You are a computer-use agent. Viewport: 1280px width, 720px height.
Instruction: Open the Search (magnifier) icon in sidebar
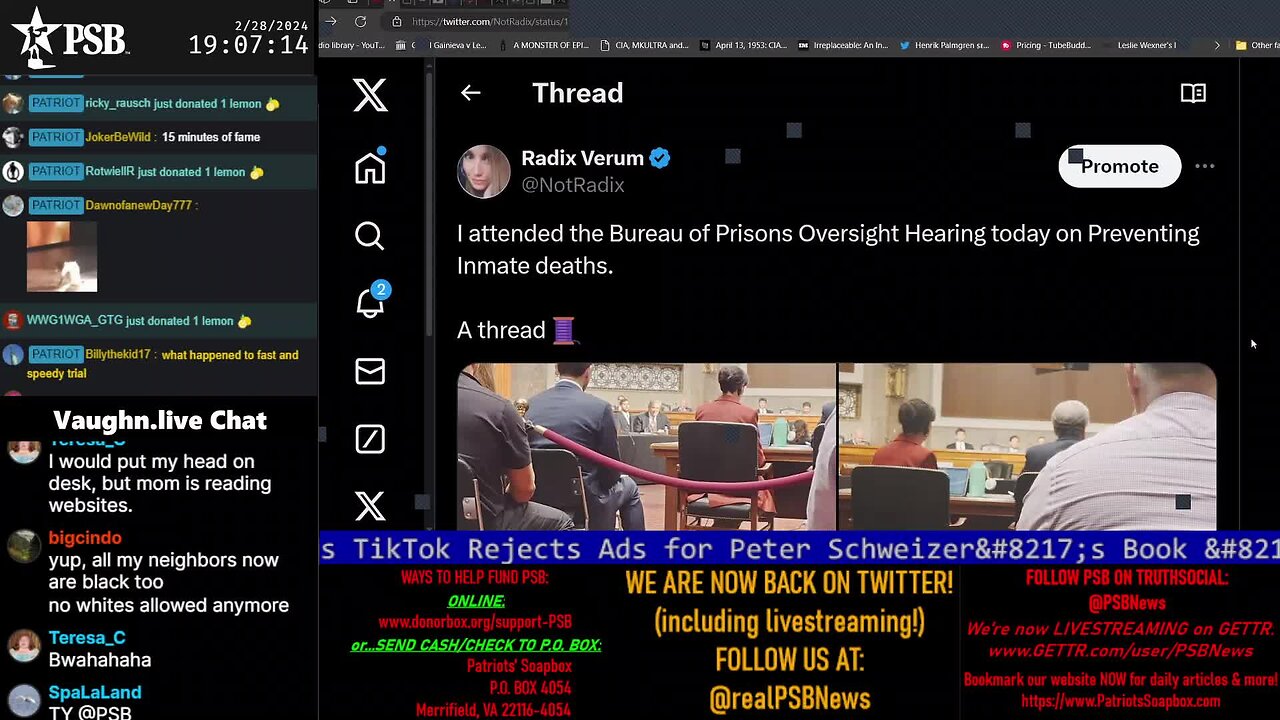(369, 236)
